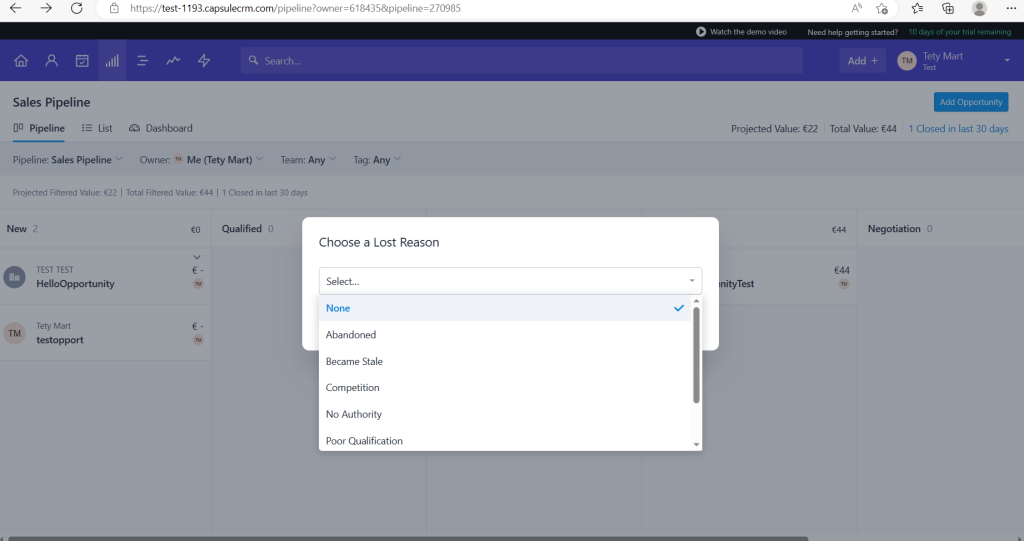Click the Search input field
This screenshot has height=541, width=1024.
(x=521, y=61)
